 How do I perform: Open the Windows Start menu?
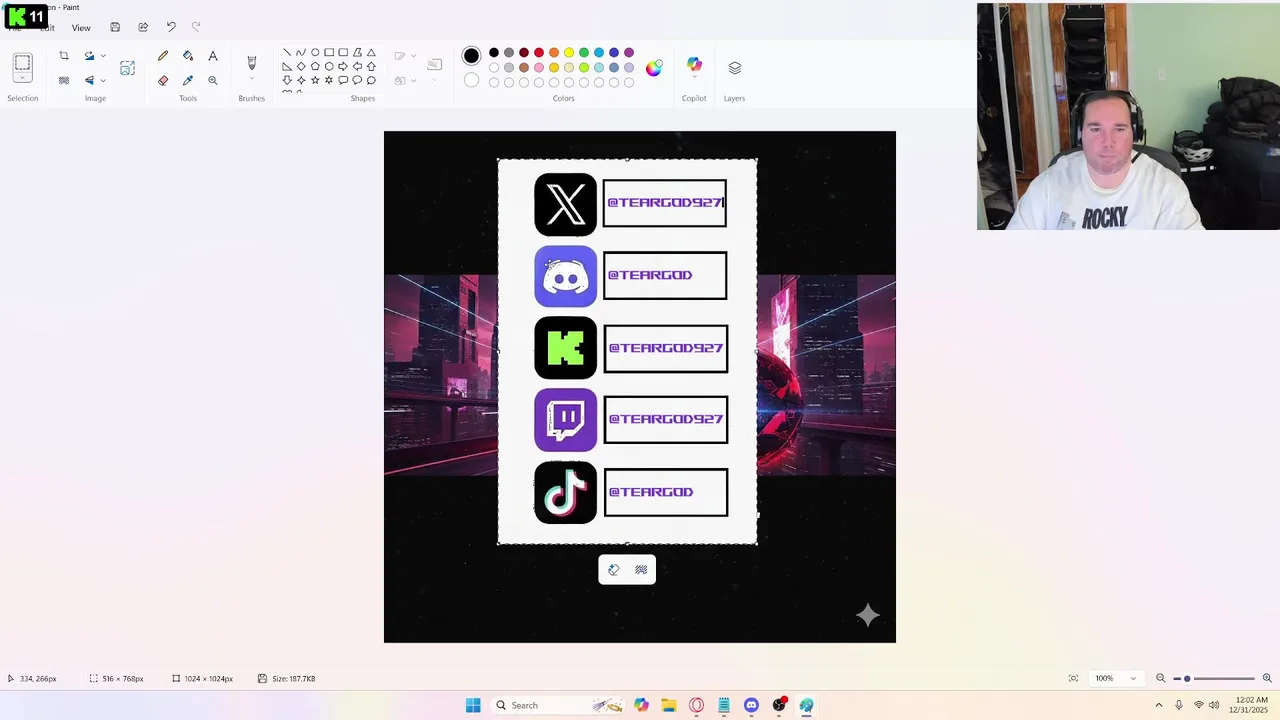[473, 705]
